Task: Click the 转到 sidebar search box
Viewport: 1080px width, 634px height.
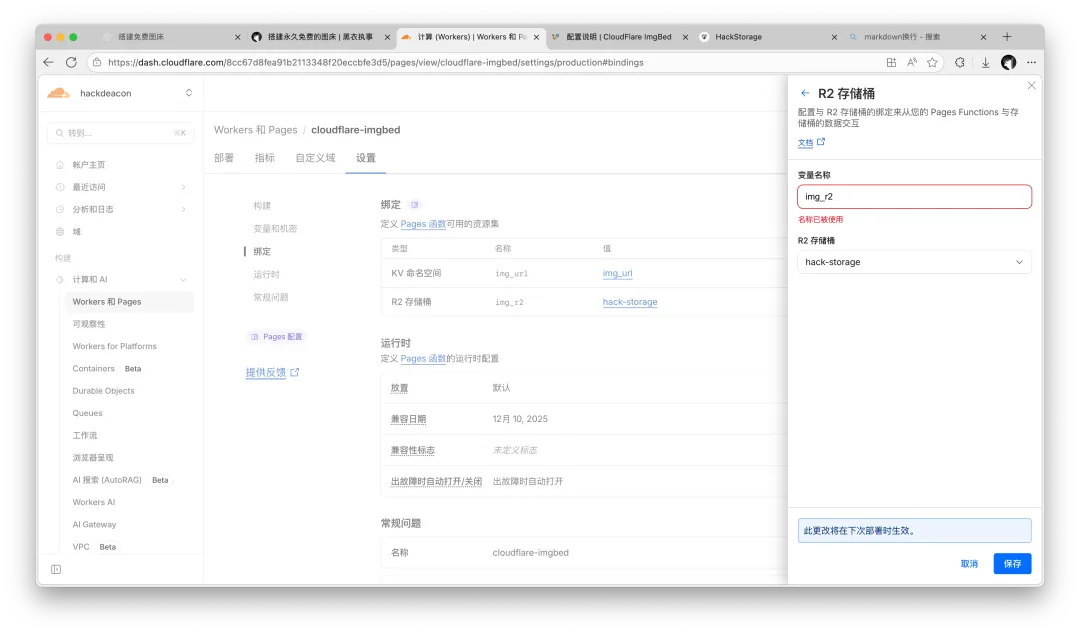Action: pos(121,133)
